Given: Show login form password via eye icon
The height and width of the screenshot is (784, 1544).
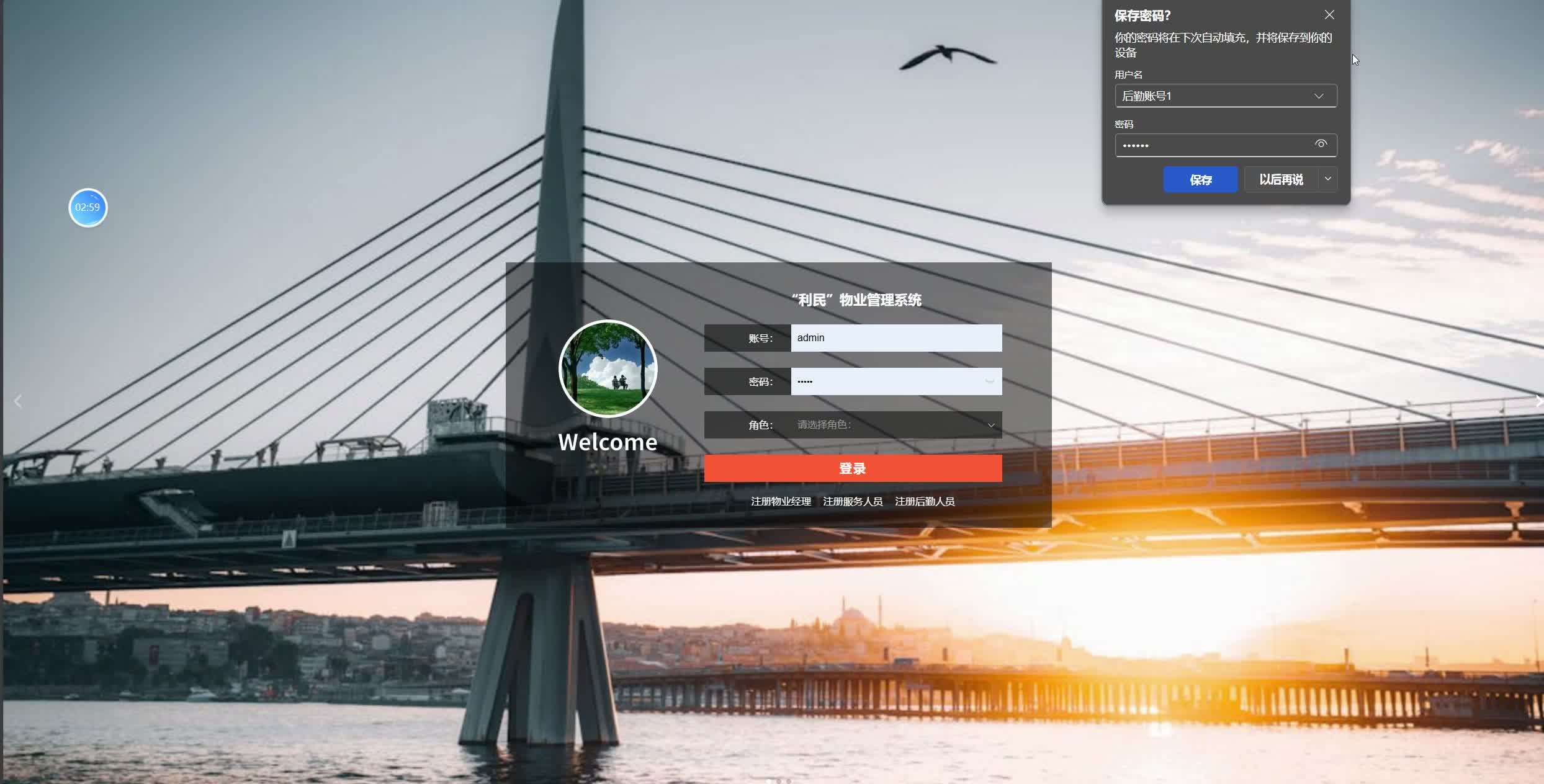Looking at the screenshot, I should pos(990,381).
